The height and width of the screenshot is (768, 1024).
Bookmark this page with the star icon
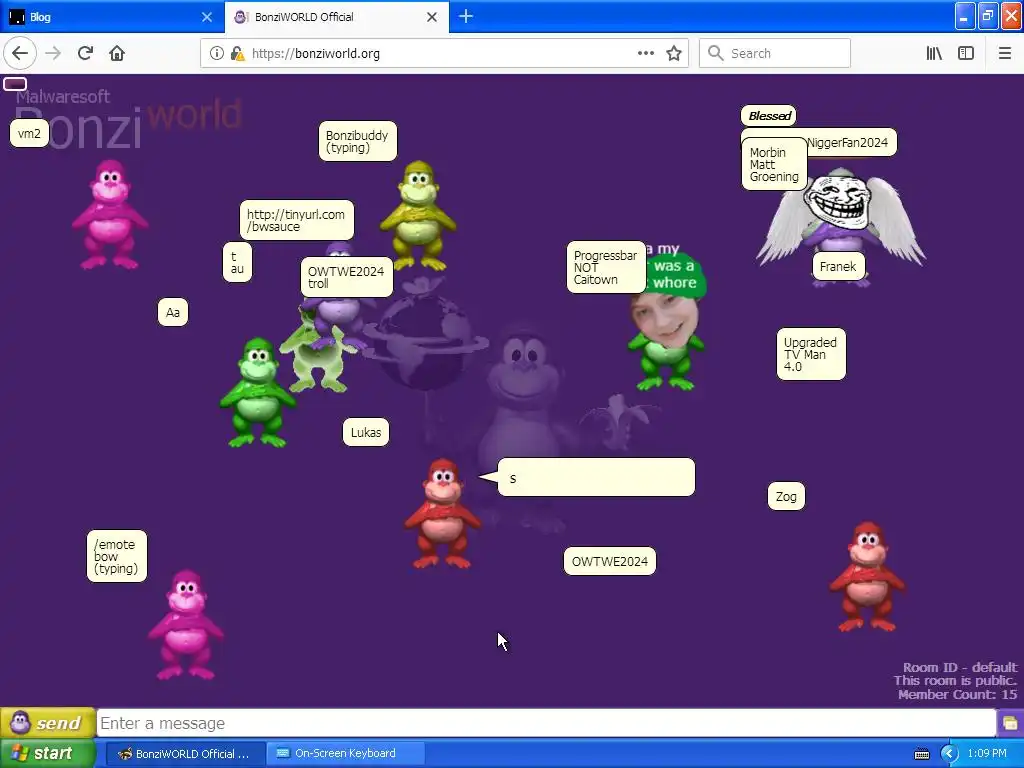pos(674,53)
